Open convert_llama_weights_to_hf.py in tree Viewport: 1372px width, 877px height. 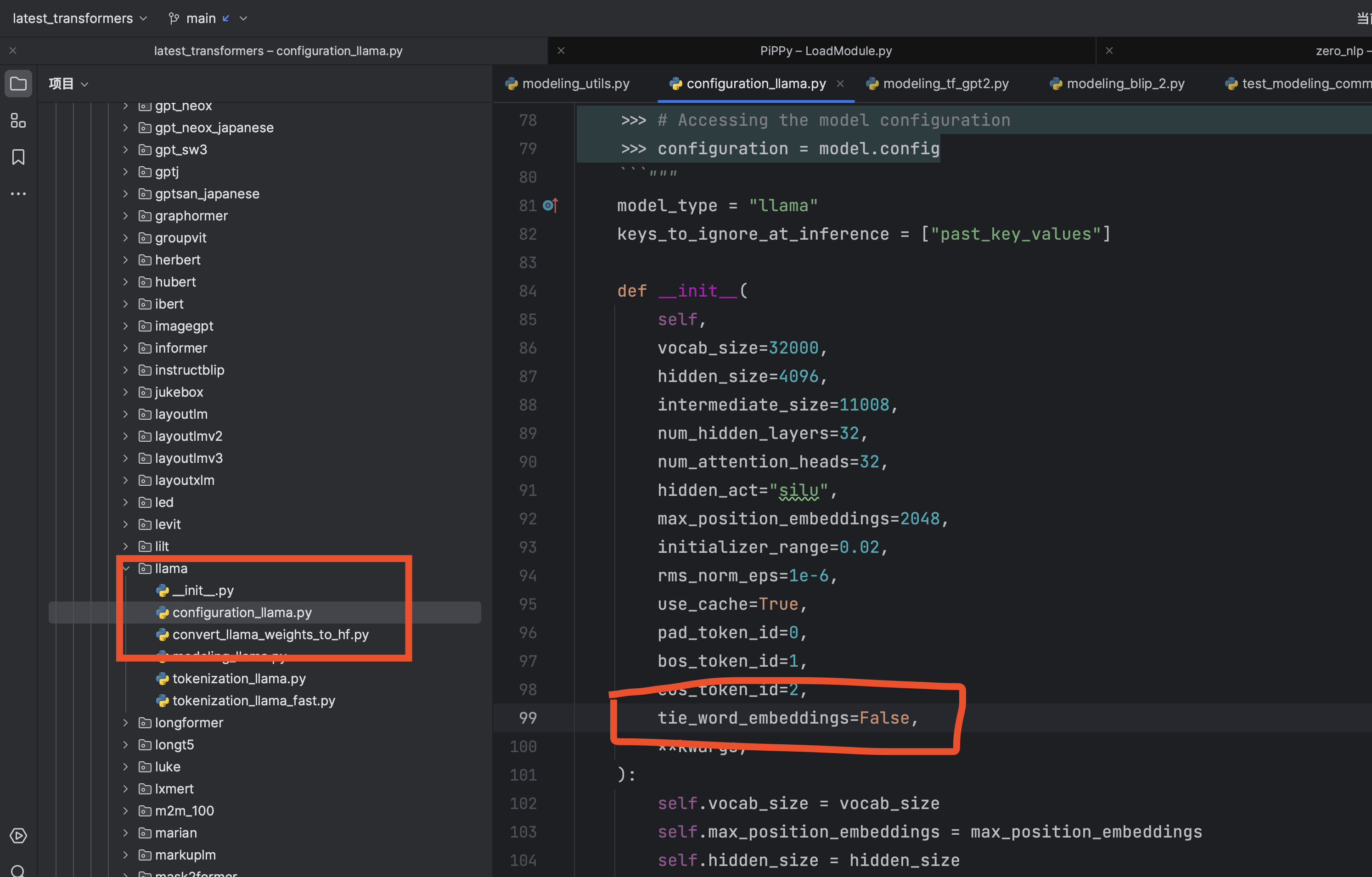270,634
